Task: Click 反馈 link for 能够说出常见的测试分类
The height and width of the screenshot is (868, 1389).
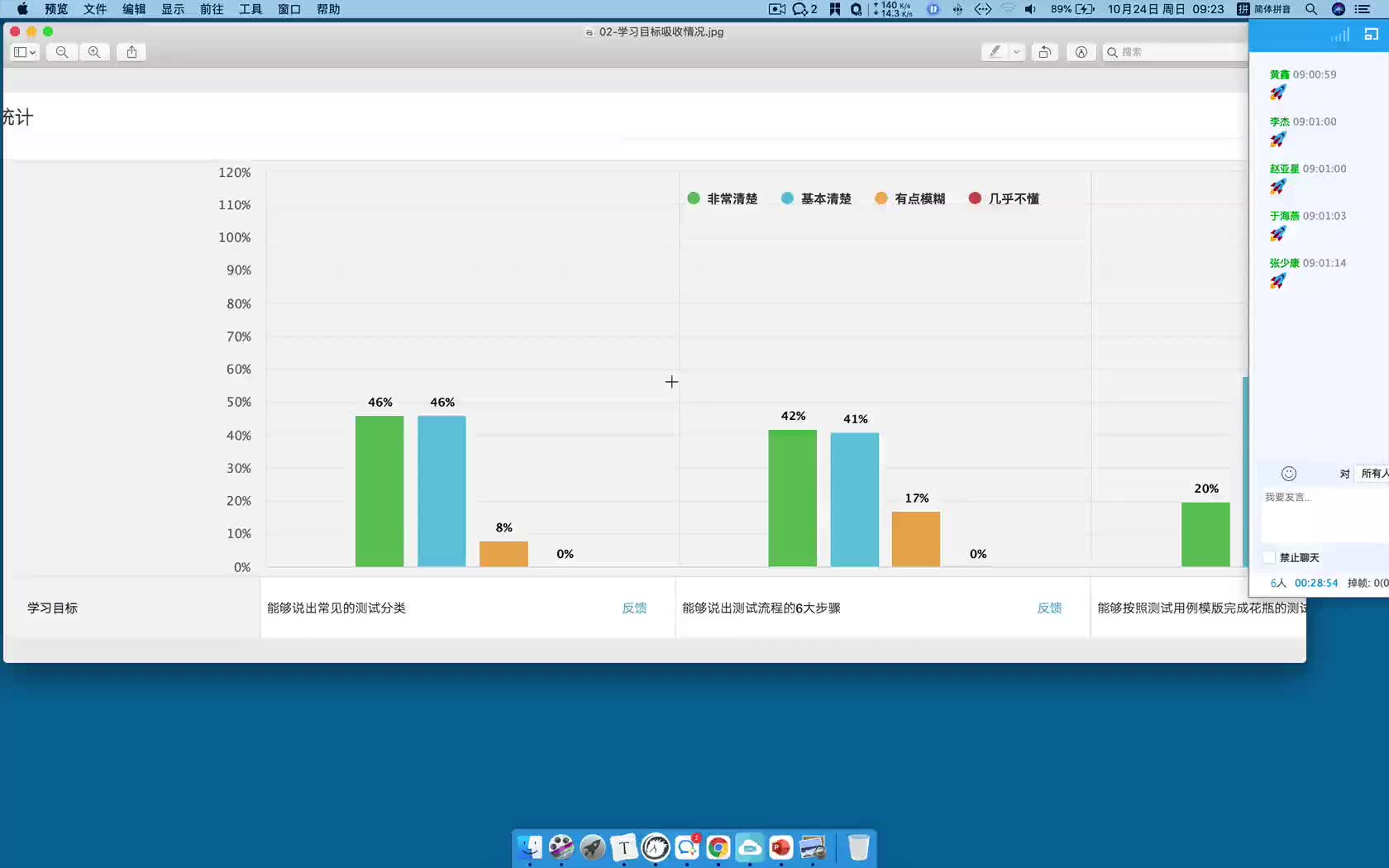Action: click(x=634, y=608)
